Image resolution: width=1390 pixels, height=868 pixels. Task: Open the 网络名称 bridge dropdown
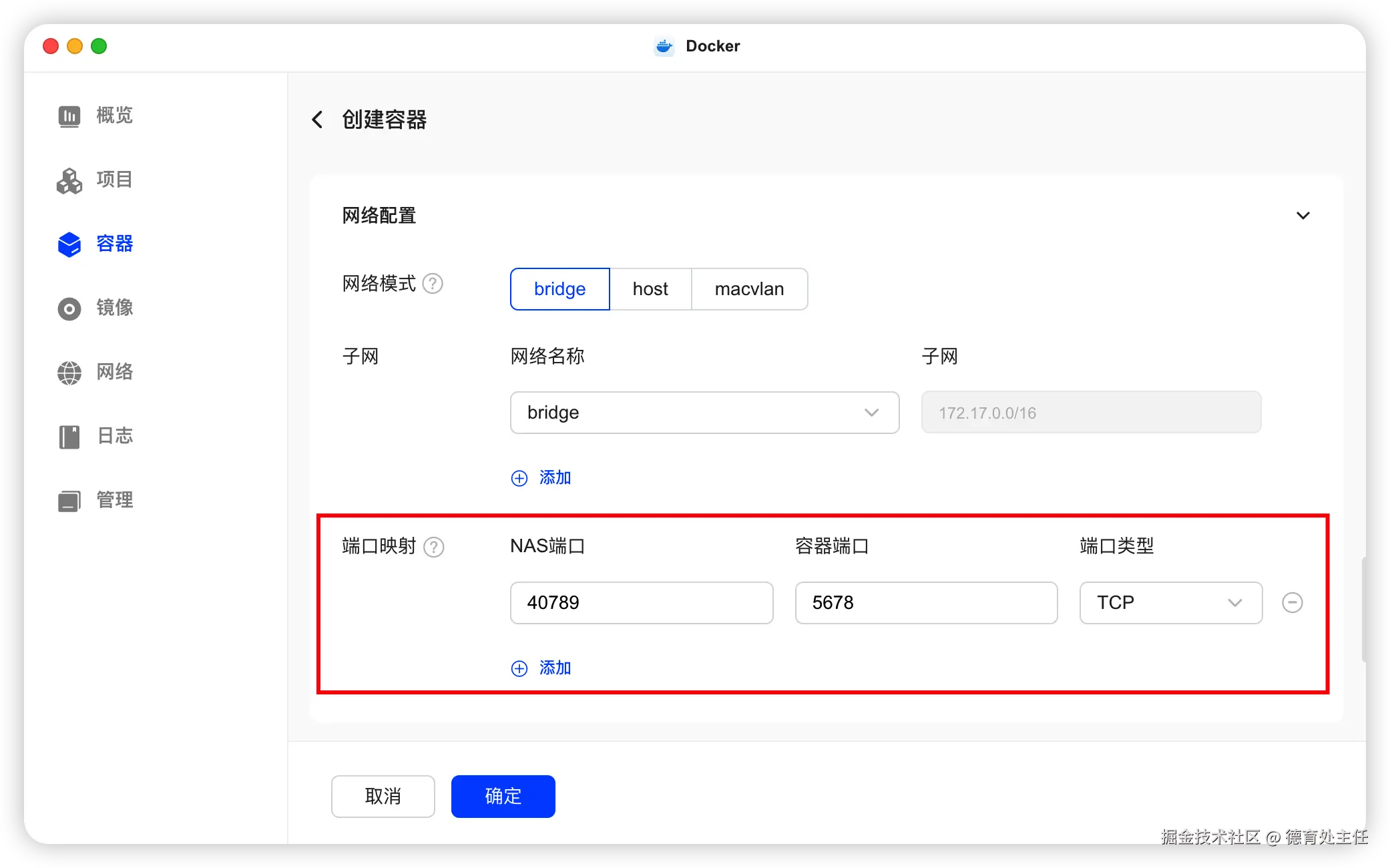[704, 413]
